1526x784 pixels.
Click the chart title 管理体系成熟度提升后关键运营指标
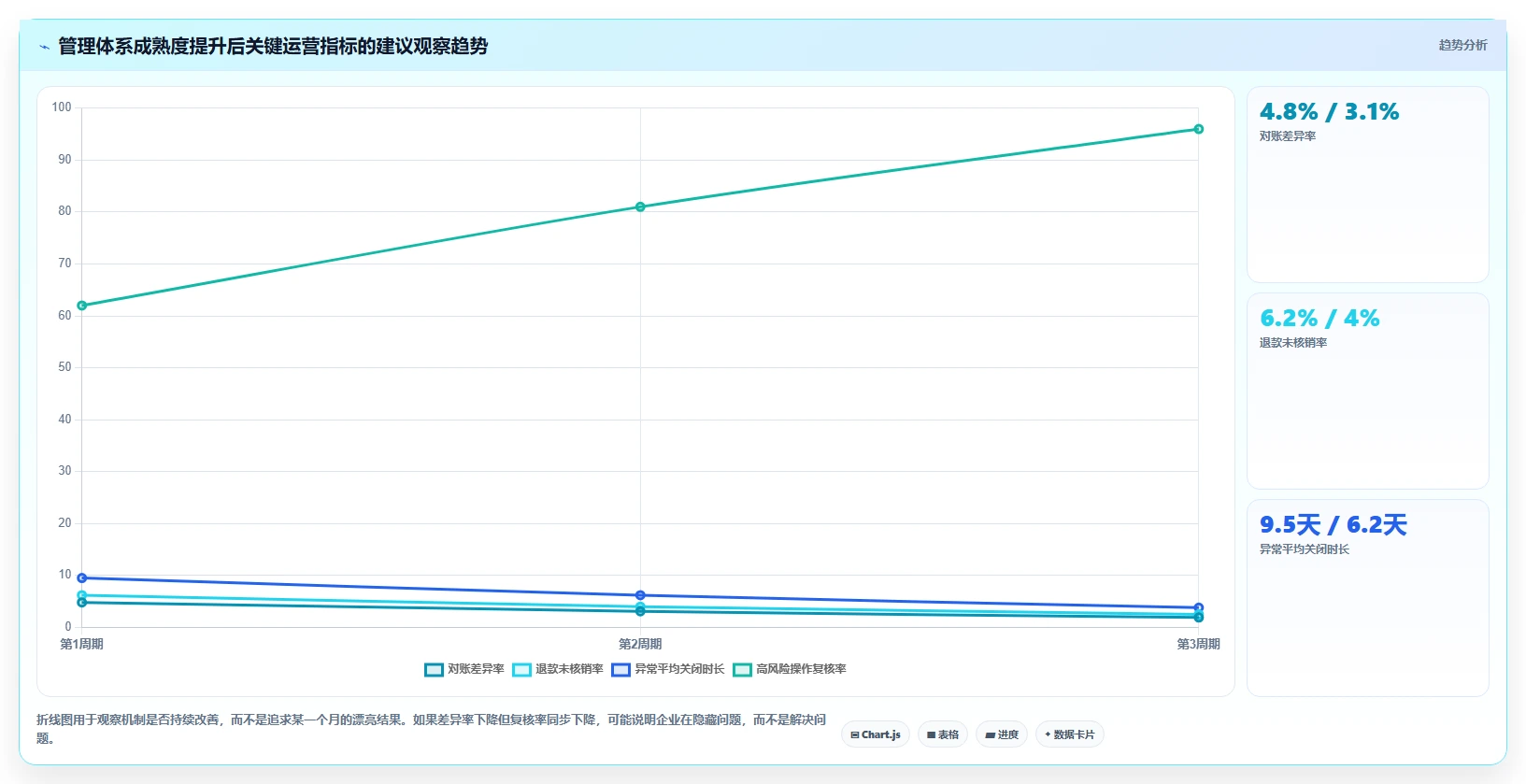point(273,46)
